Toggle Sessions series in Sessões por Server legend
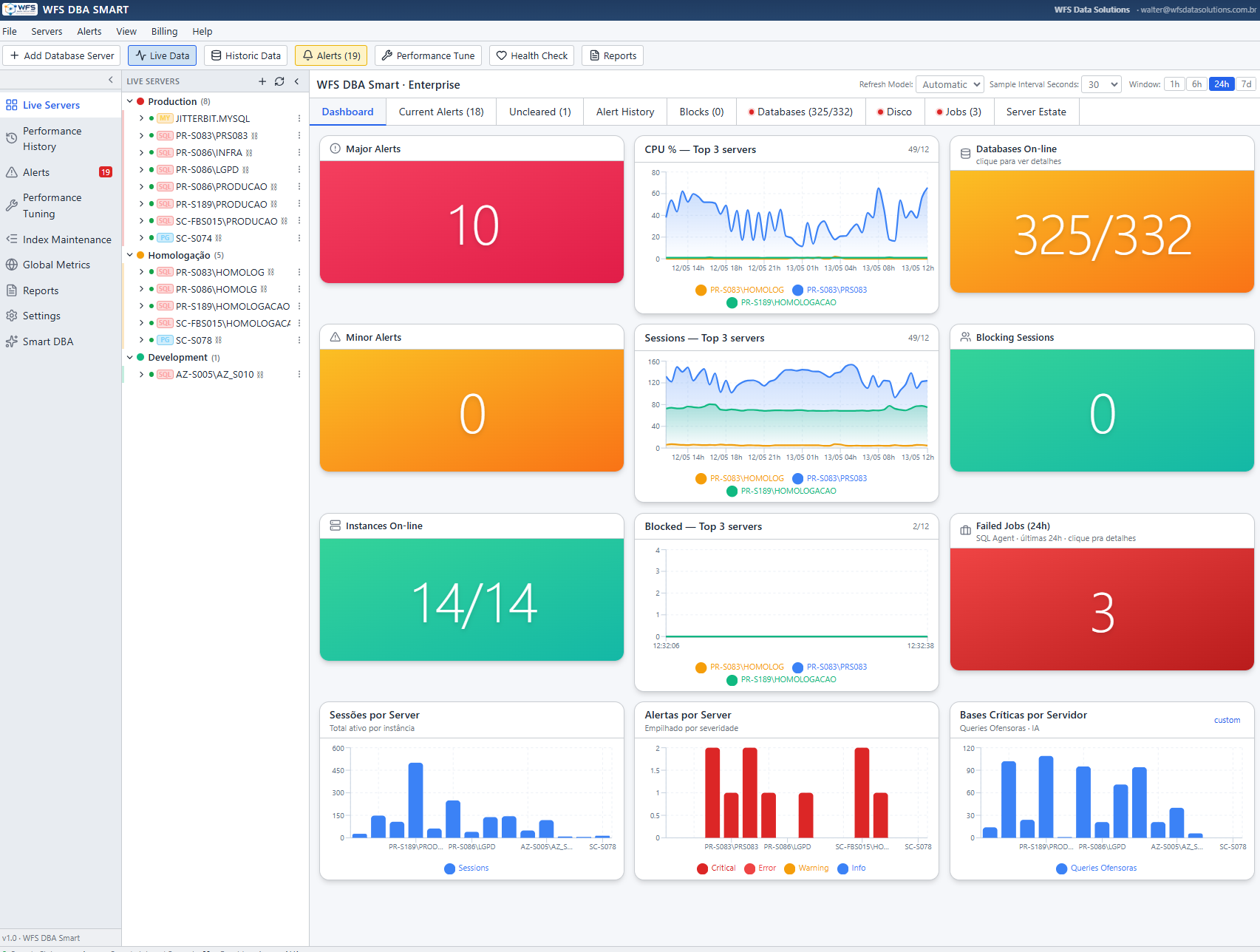Screen dimensions: 1260x952 click(466, 868)
